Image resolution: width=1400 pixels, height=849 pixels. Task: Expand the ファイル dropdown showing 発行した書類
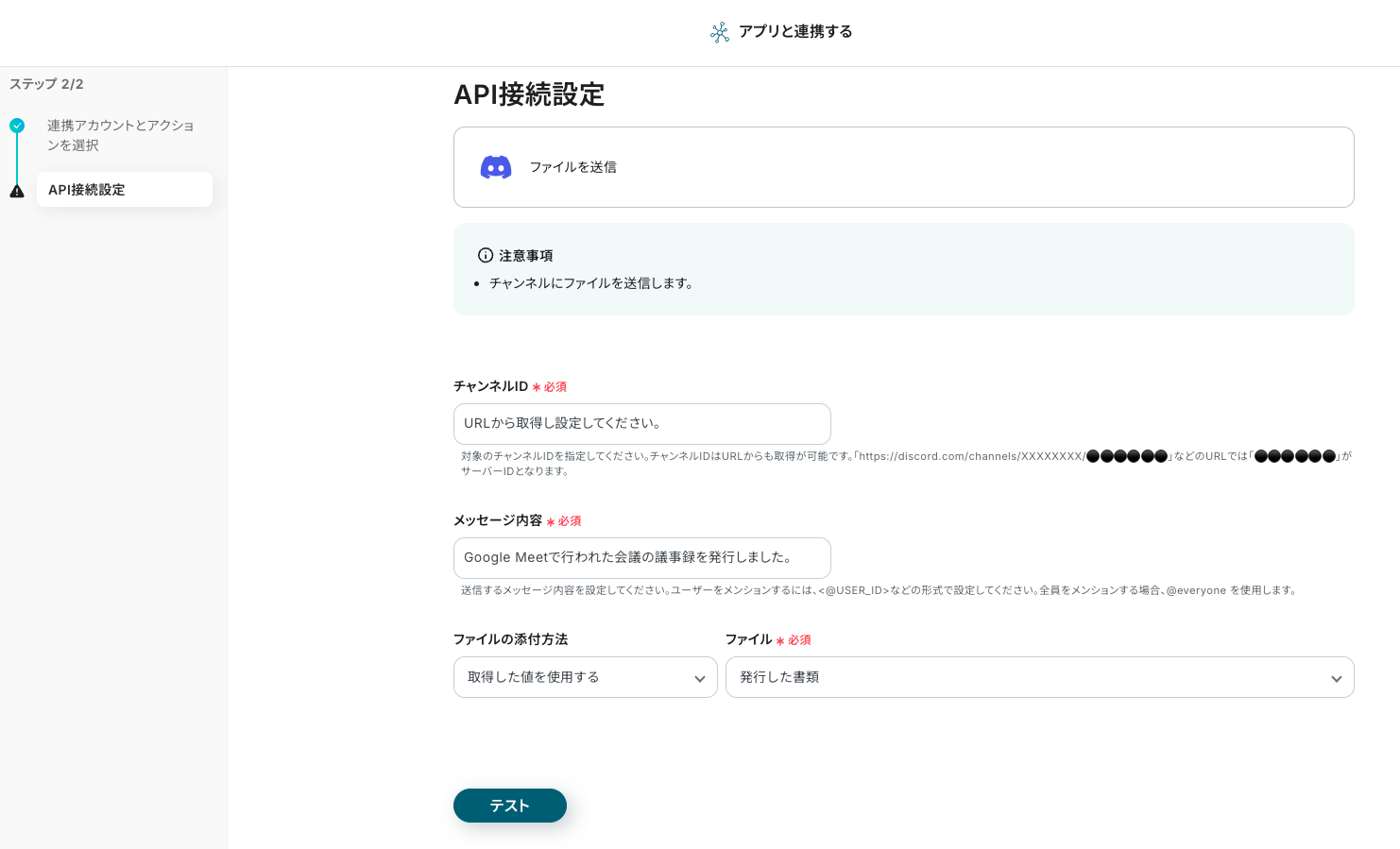click(x=1030, y=677)
